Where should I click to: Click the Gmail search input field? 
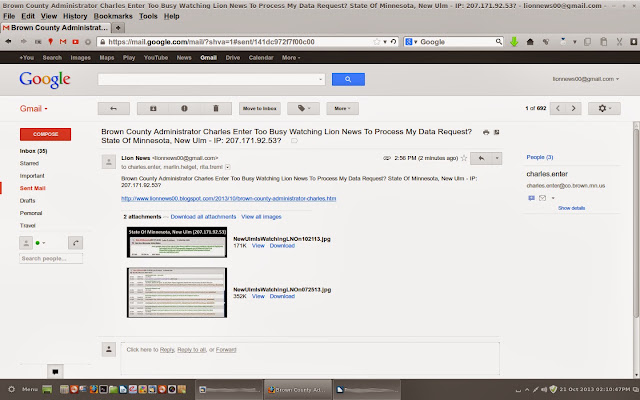tap(211, 79)
